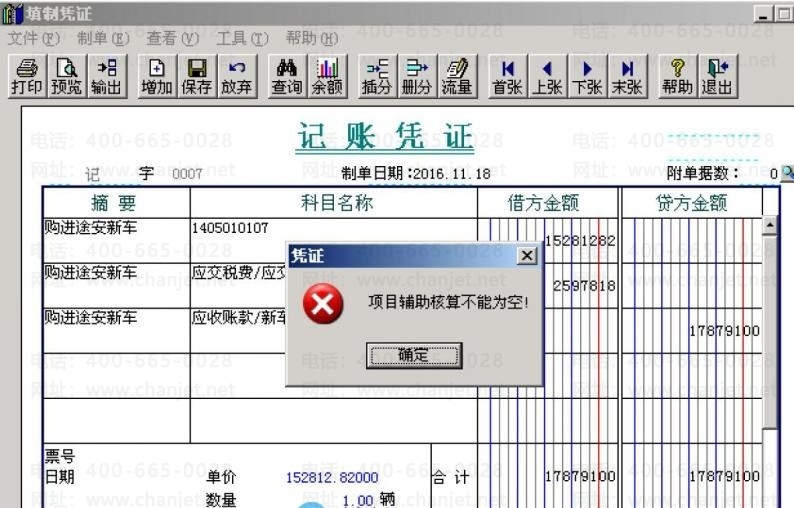
Task: Click the 记账凭证 title
Action: pyautogui.click(x=385, y=137)
